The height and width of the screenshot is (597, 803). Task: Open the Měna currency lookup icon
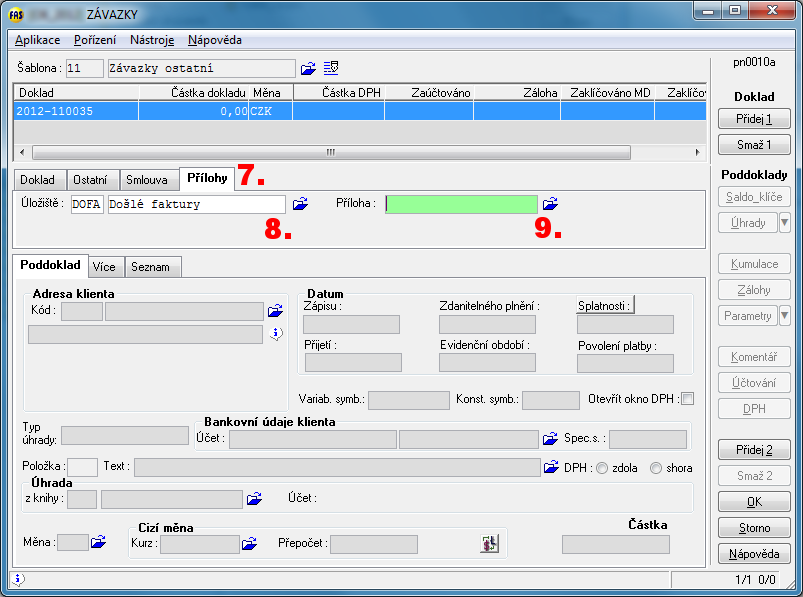pyautogui.click(x=98, y=542)
